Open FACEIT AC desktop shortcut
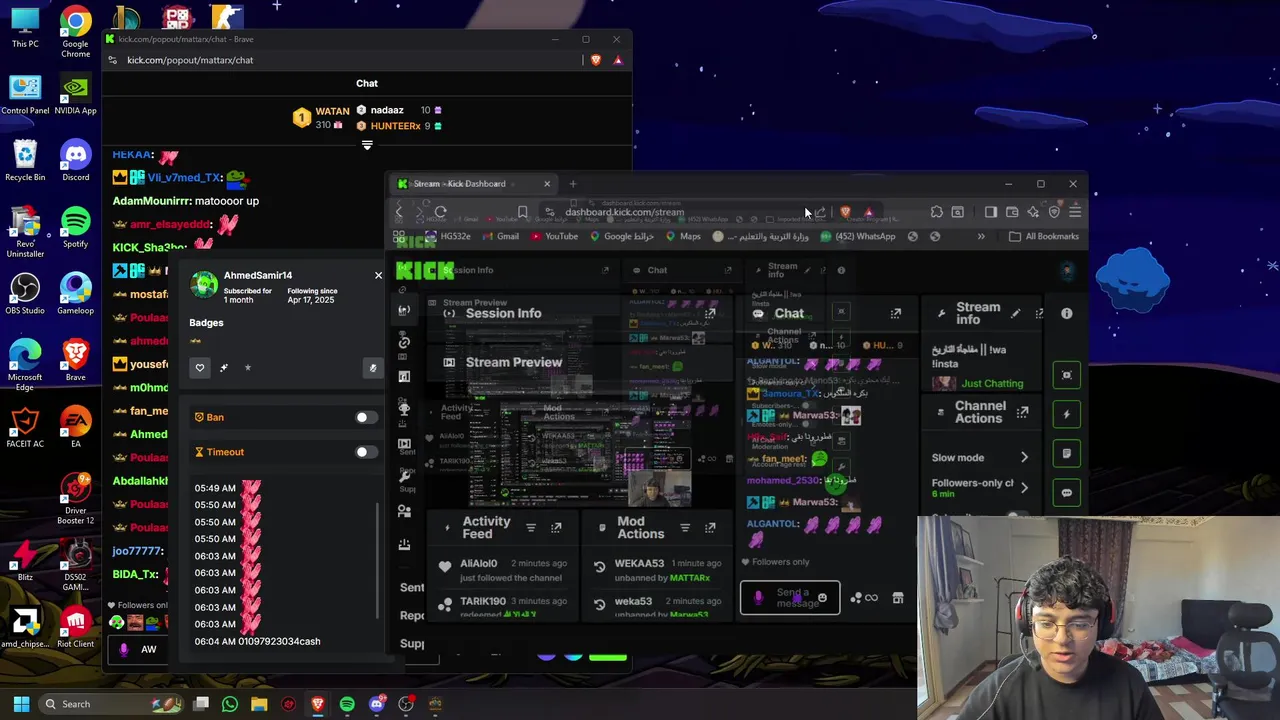The image size is (1280, 720). tap(25, 427)
